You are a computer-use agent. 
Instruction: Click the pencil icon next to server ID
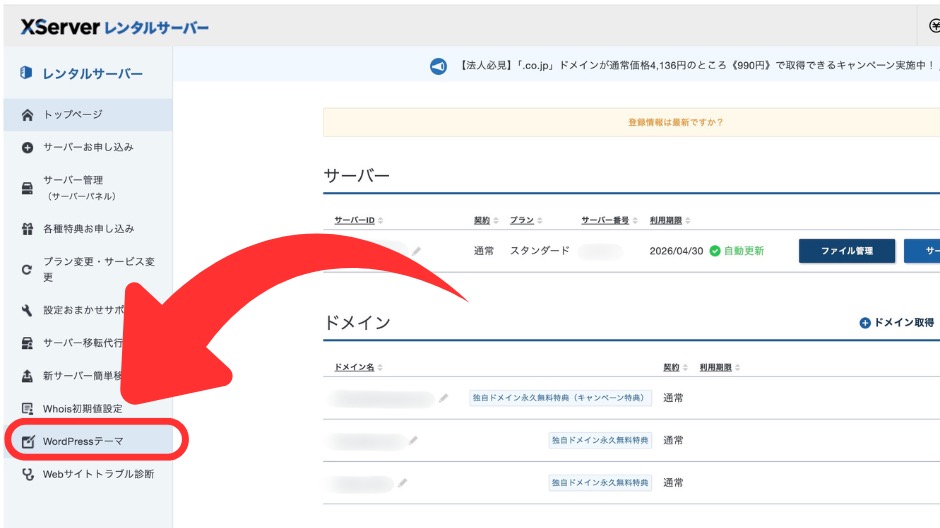[416, 251]
